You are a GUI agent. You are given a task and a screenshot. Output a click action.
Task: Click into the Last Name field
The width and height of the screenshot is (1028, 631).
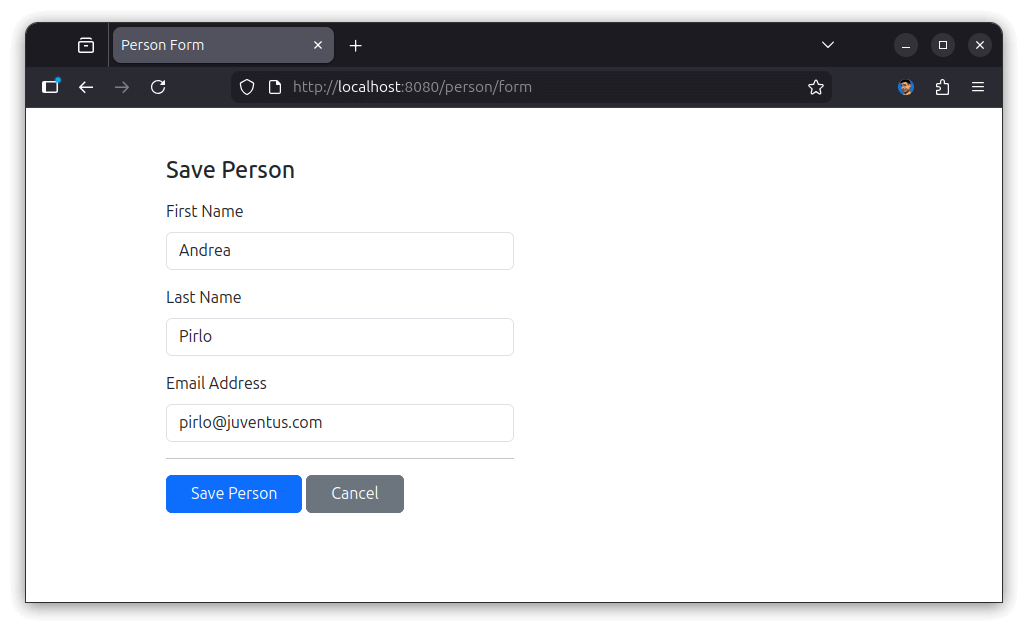point(340,337)
